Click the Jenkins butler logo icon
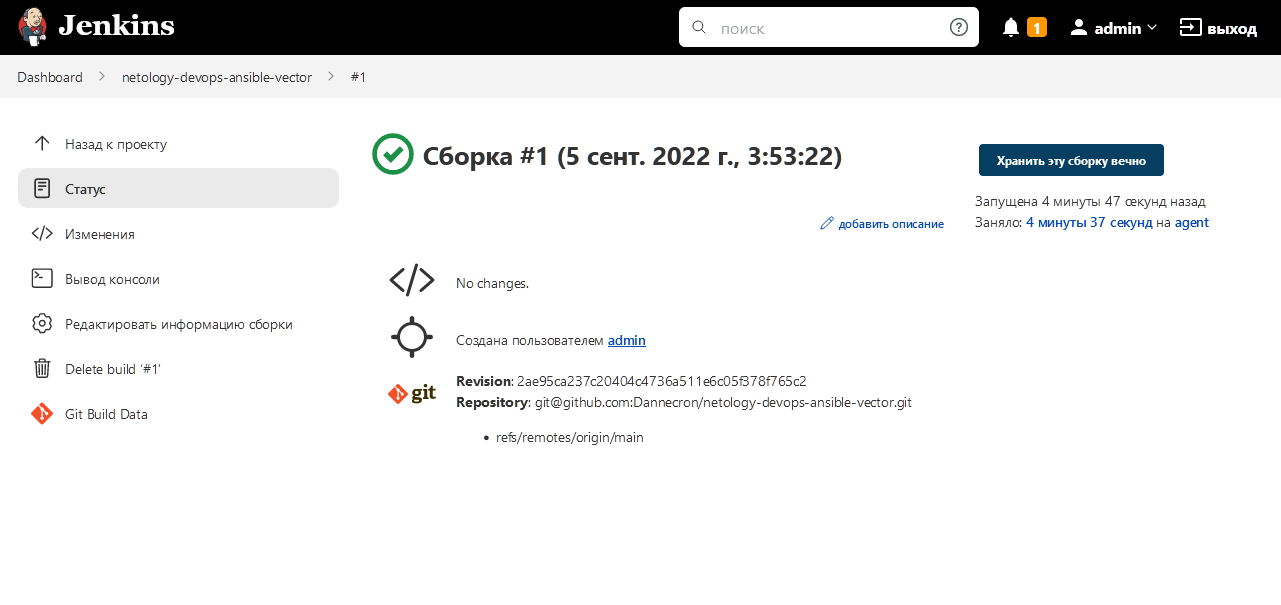 (33, 27)
